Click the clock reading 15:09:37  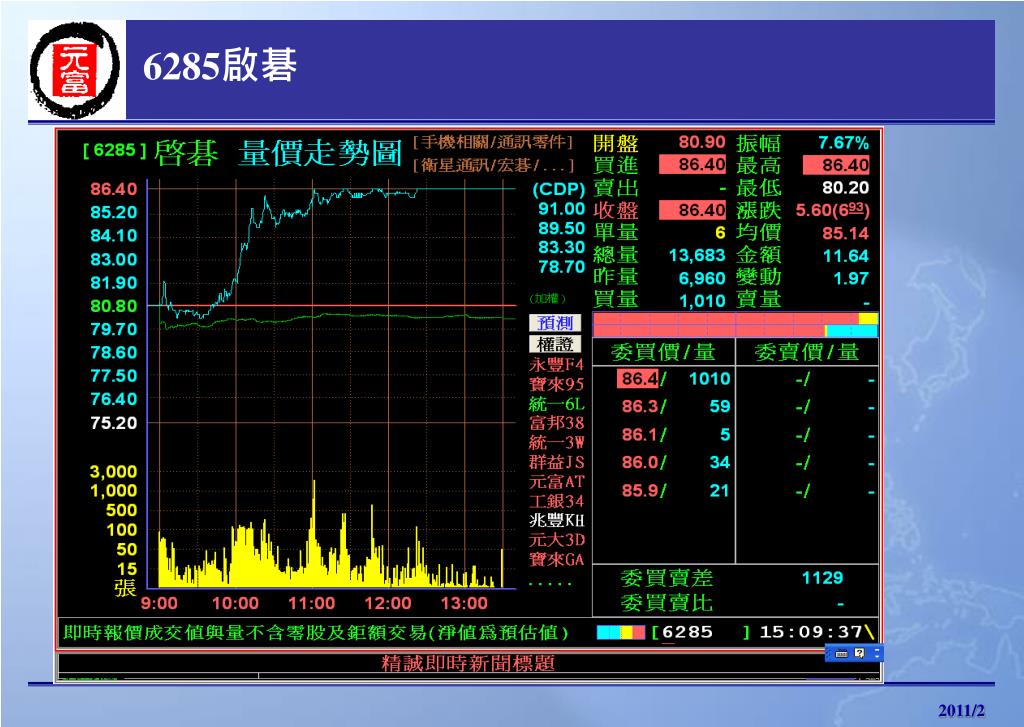click(810, 632)
